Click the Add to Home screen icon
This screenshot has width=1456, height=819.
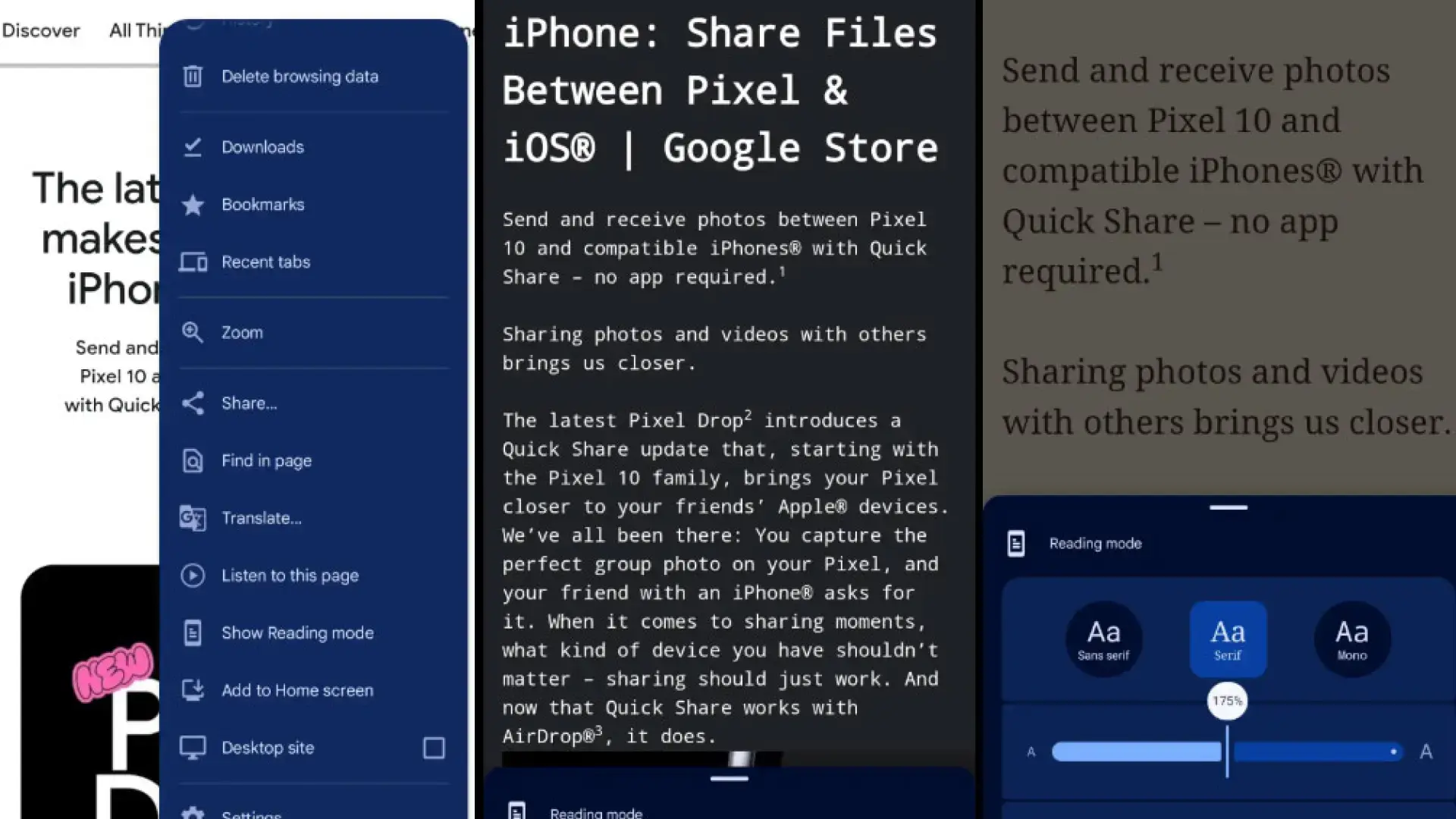(x=193, y=690)
